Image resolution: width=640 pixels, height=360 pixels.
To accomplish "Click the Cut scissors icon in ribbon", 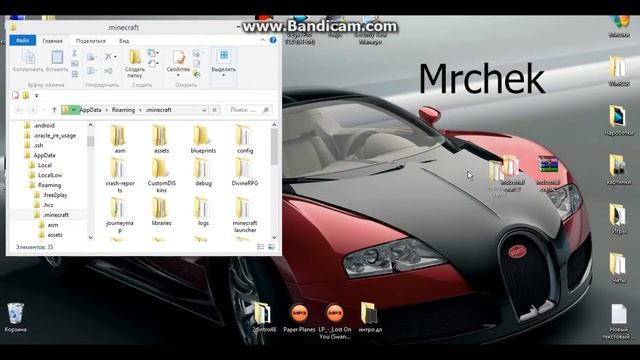I will (x=75, y=53).
